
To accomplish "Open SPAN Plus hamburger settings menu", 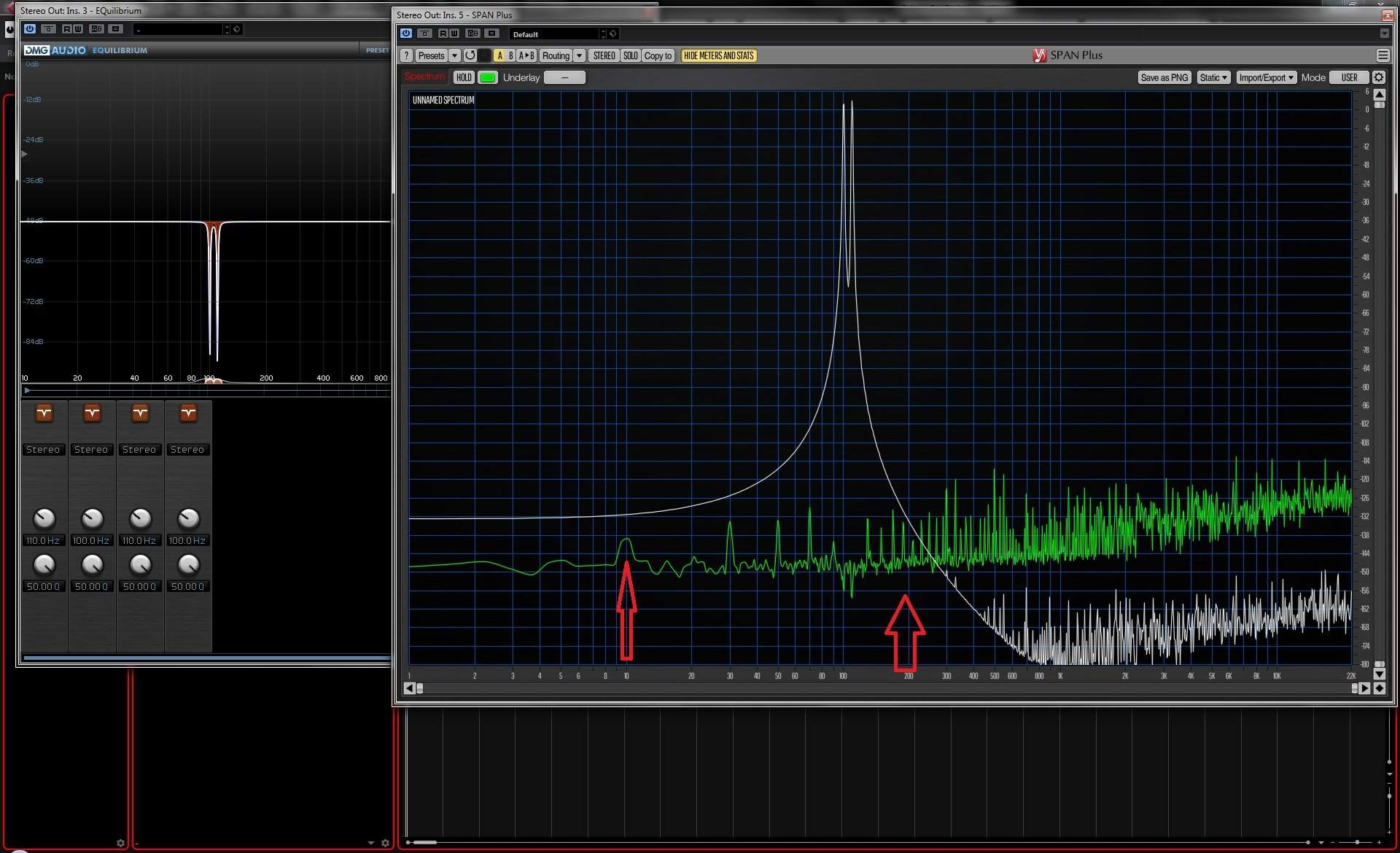I will tap(1382, 55).
